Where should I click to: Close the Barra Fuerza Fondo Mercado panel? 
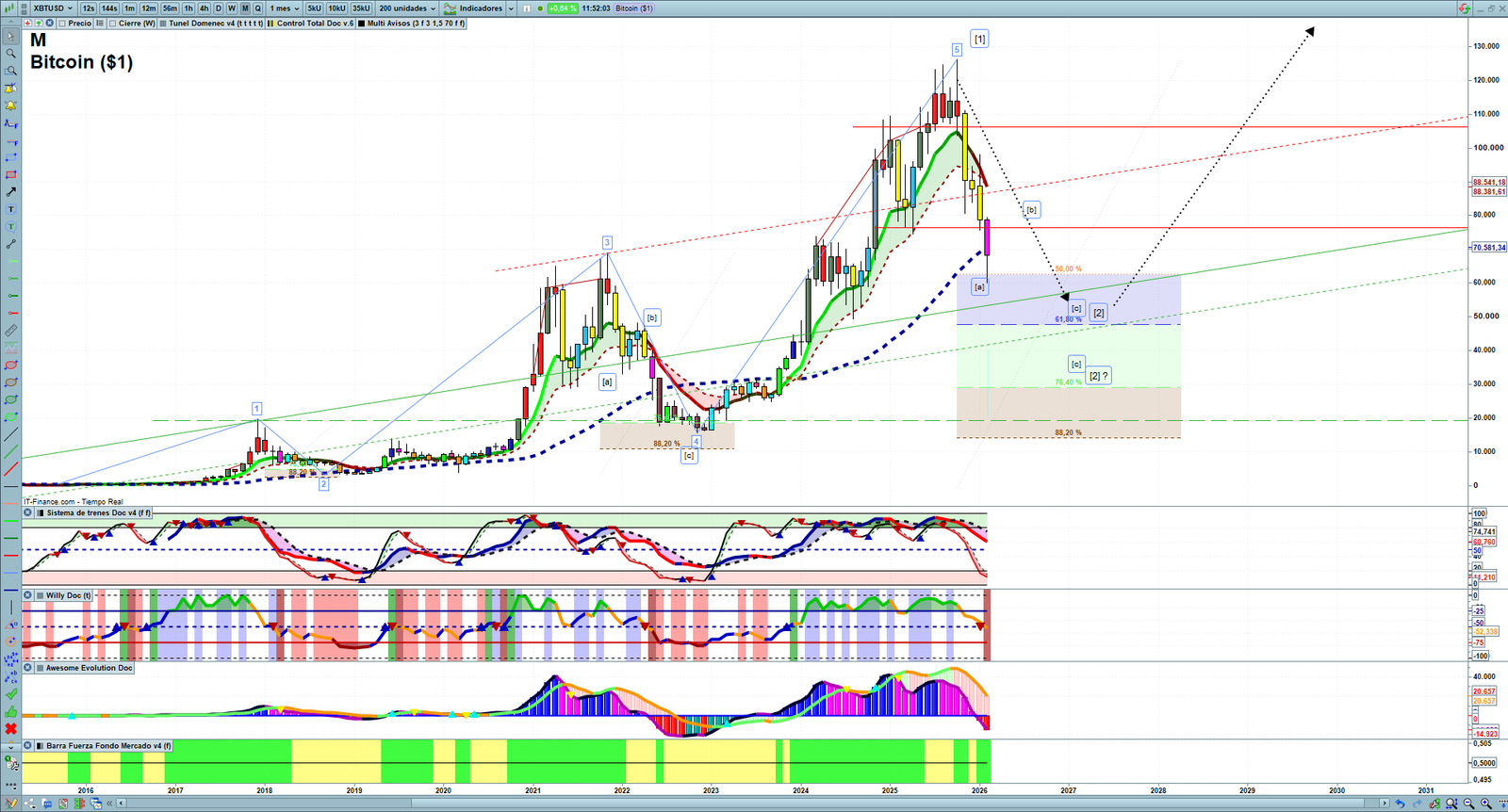pos(28,746)
